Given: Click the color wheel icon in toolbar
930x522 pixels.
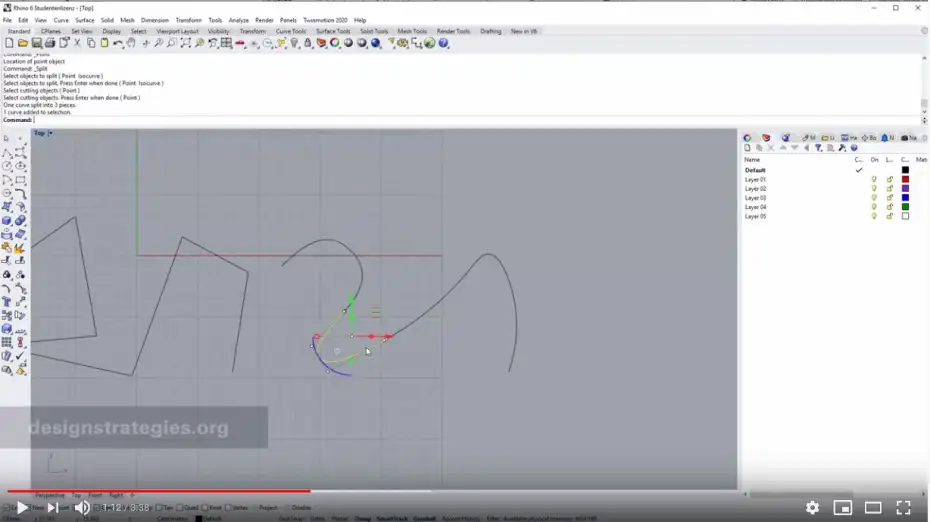Looking at the screenshot, I should 335,43.
